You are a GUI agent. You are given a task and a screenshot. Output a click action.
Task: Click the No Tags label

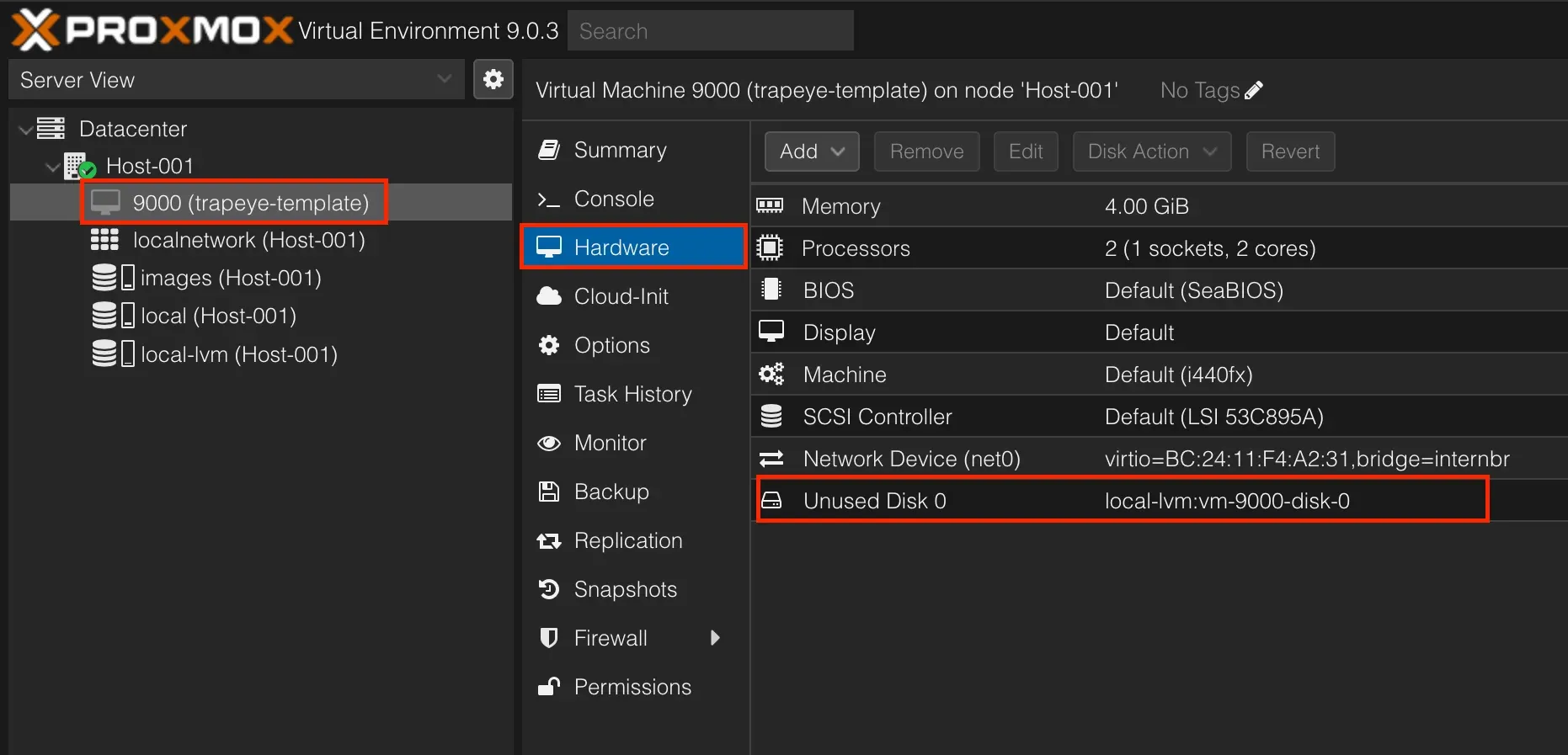click(x=1200, y=90)
